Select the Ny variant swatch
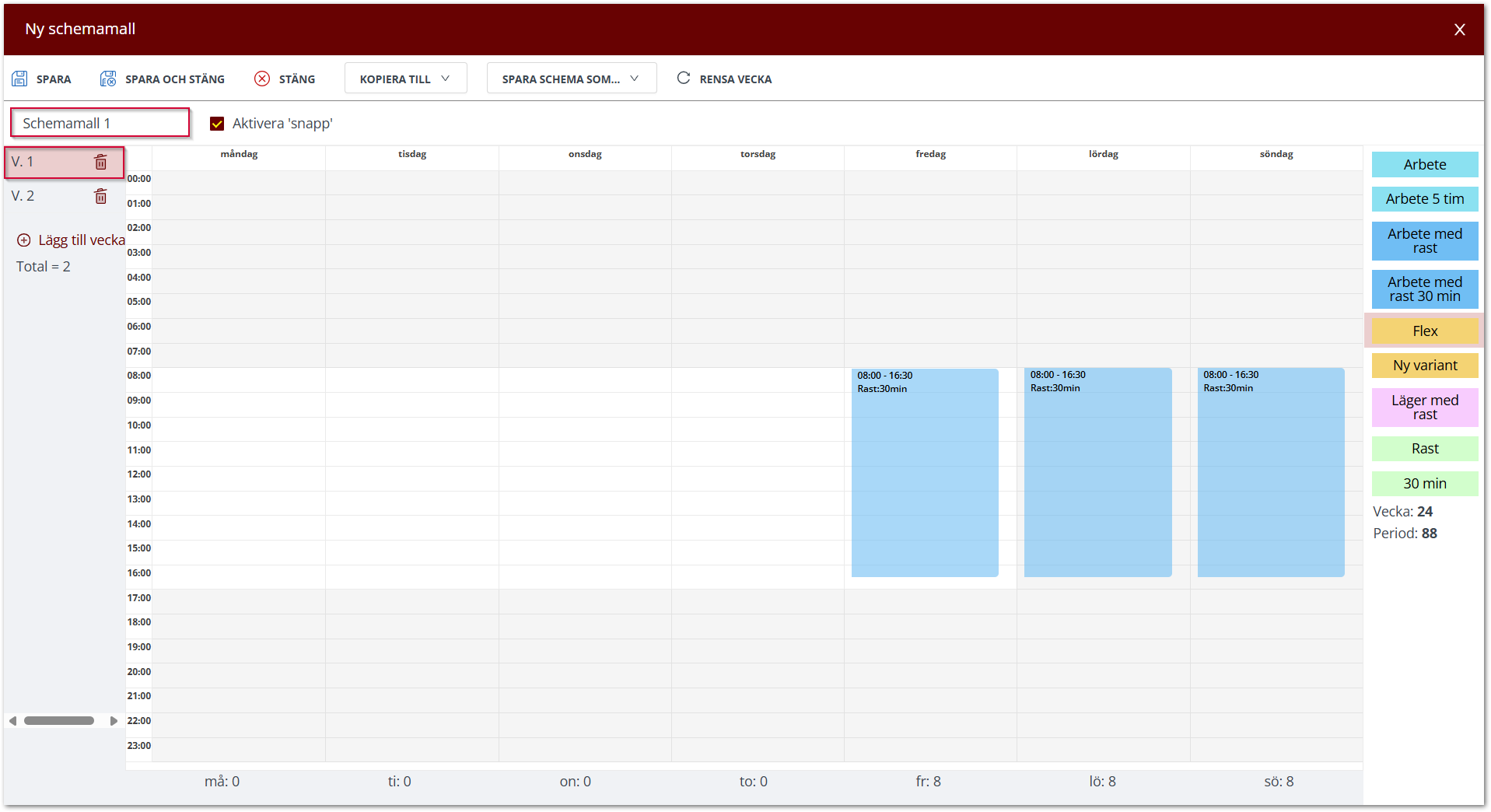 1425,366
